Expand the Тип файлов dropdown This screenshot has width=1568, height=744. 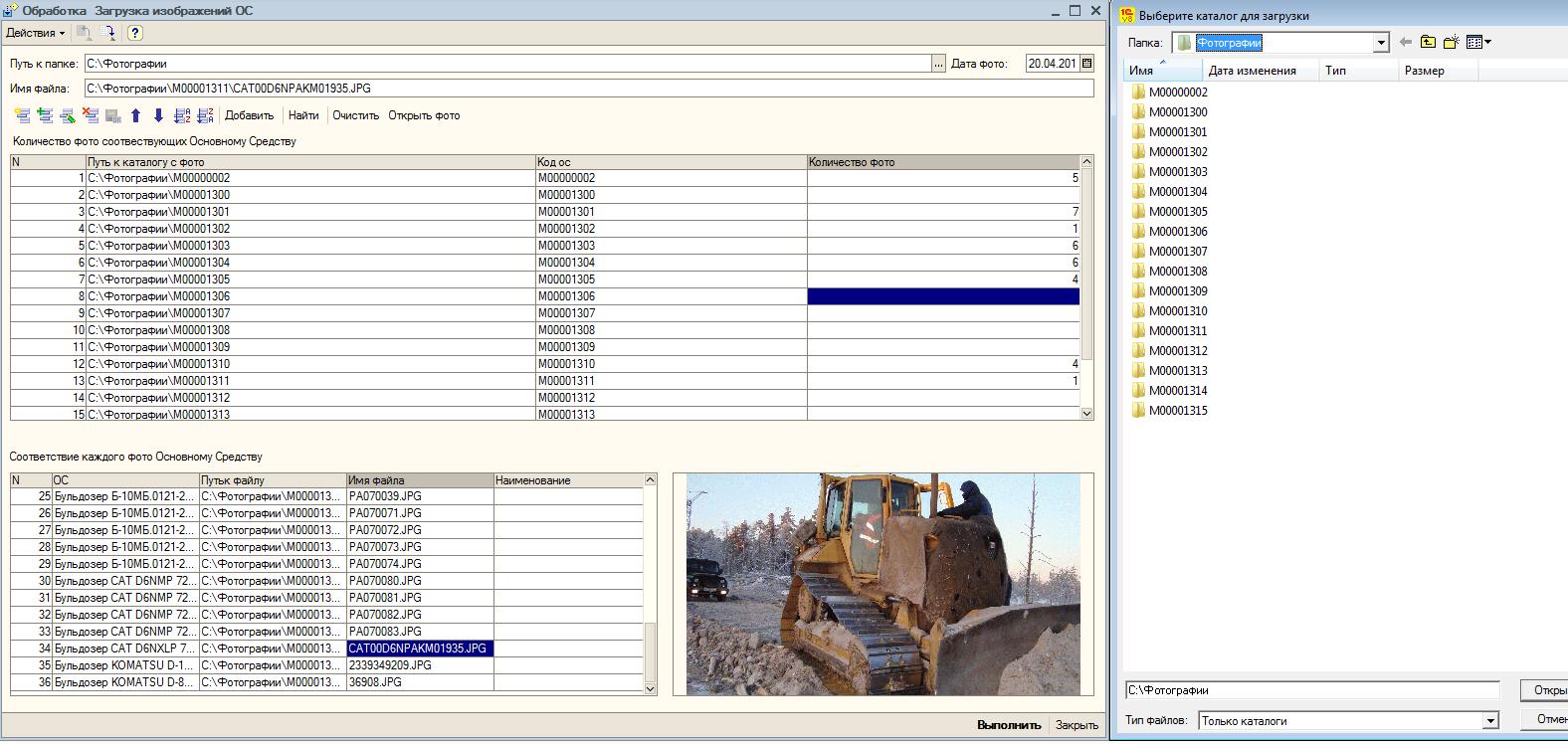coord(1490,721)
